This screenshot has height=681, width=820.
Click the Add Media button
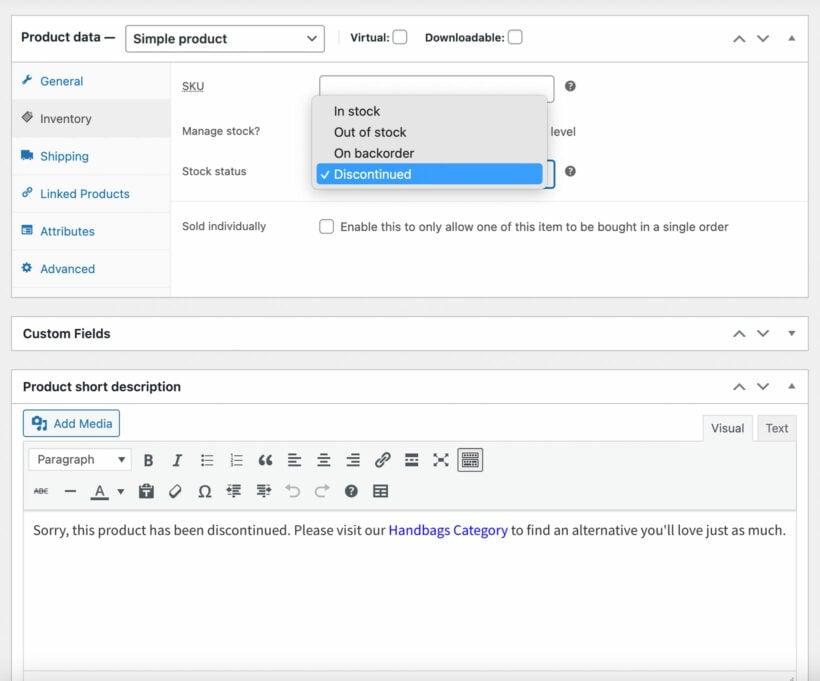pos(71,423)
